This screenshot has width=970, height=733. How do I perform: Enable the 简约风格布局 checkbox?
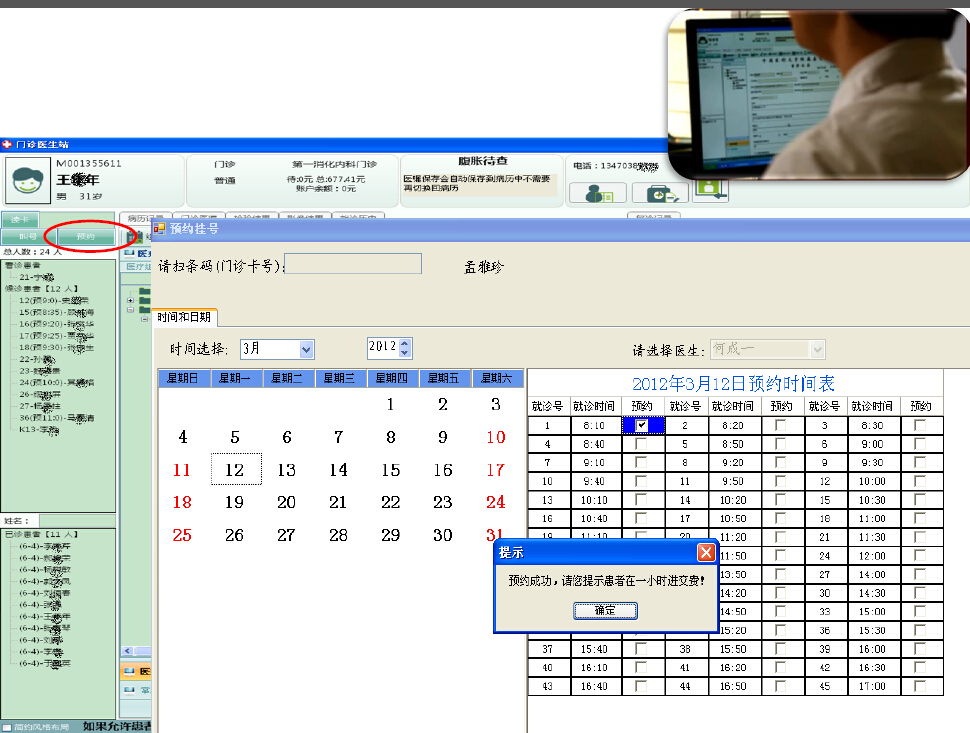coord(8,727)
